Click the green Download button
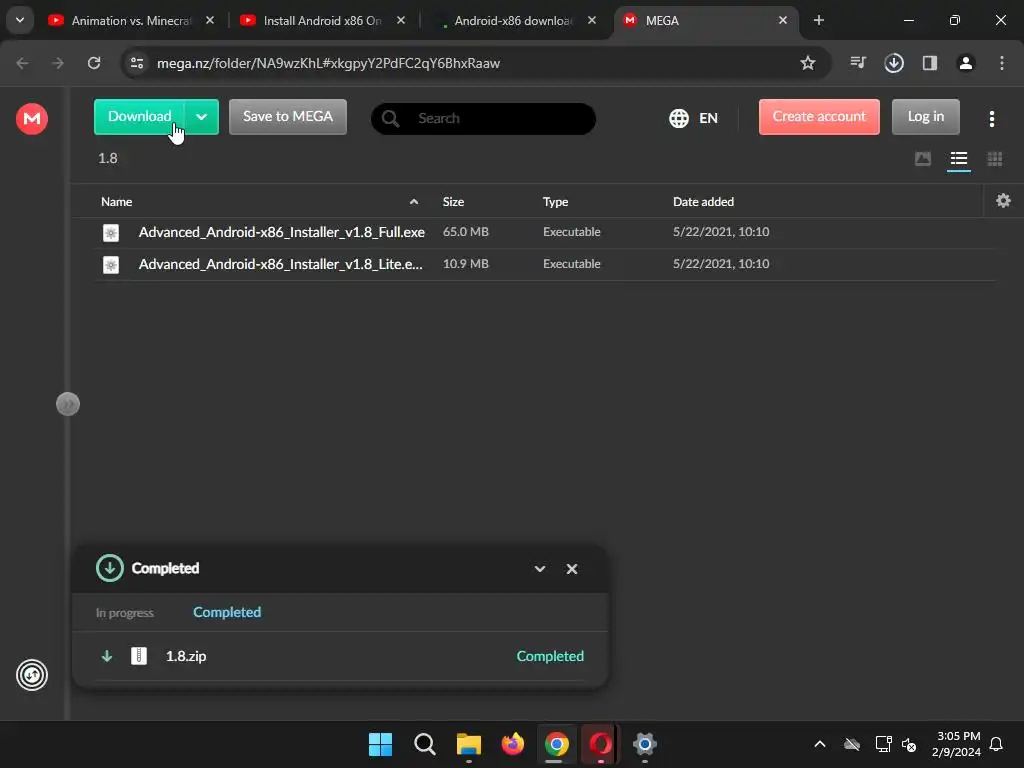This screenshot has height=768, width=1024. point(139,116)
